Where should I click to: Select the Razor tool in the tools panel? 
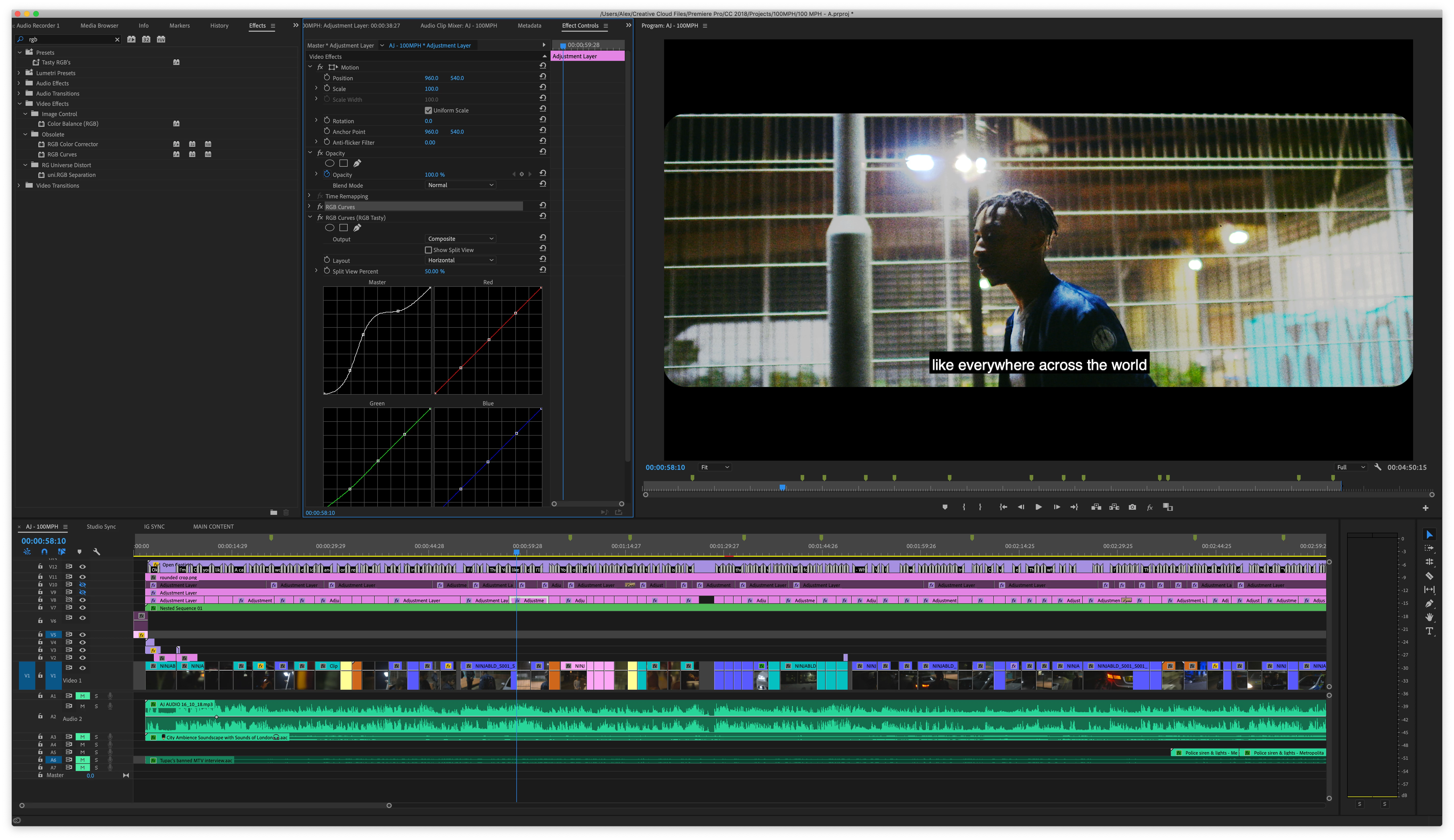pyautogui.click(x=1429, y=576)
